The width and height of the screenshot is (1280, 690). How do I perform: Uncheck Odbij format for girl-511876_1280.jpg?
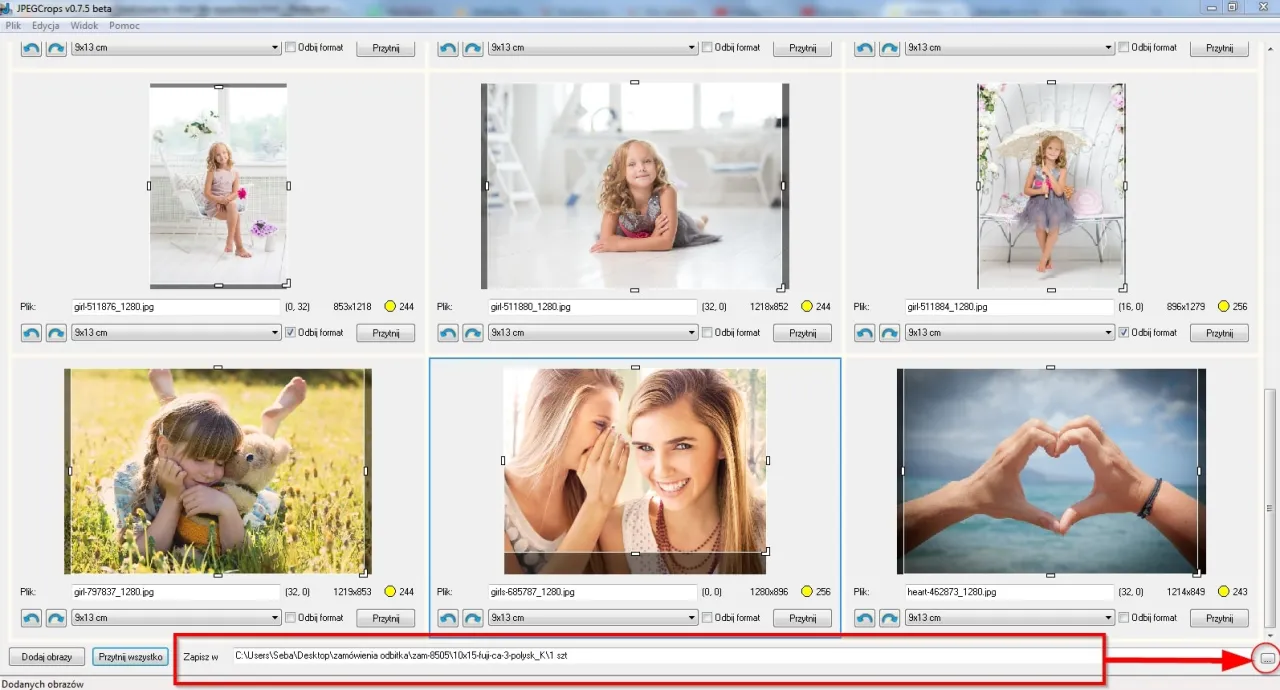point(291,333)
